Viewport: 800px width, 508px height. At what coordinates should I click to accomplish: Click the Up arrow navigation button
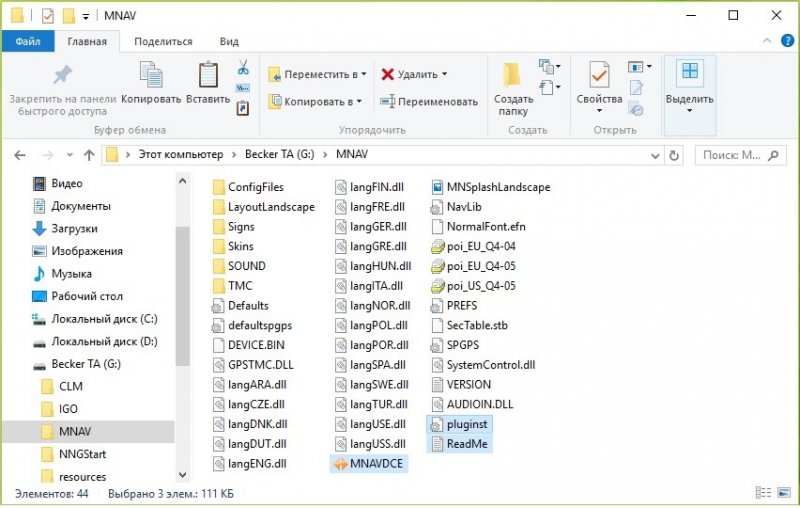[89, 155]
